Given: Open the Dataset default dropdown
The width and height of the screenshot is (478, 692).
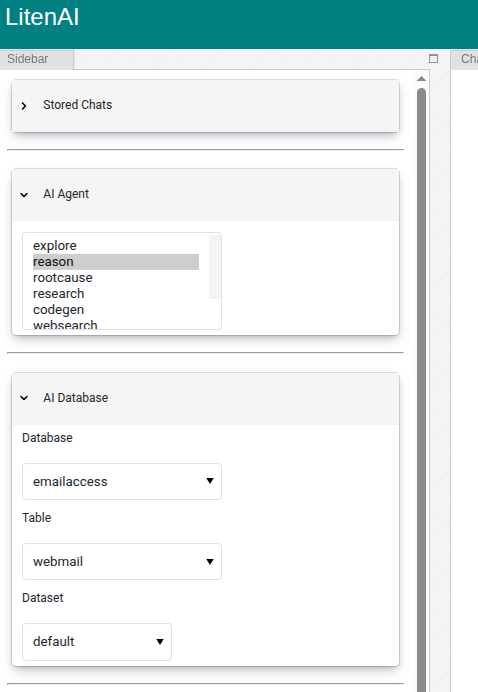Looking at the screenshot, I should click(x=97, y=642).
